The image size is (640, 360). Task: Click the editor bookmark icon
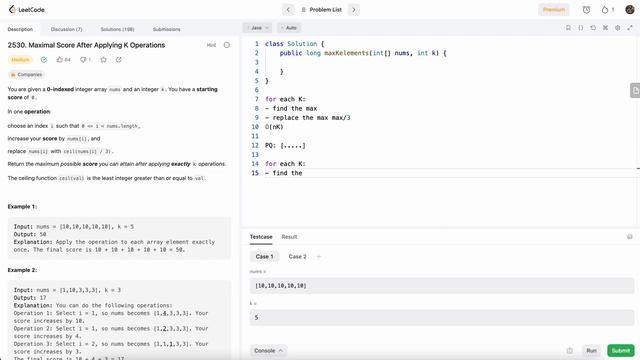click(x=568, y=28)
